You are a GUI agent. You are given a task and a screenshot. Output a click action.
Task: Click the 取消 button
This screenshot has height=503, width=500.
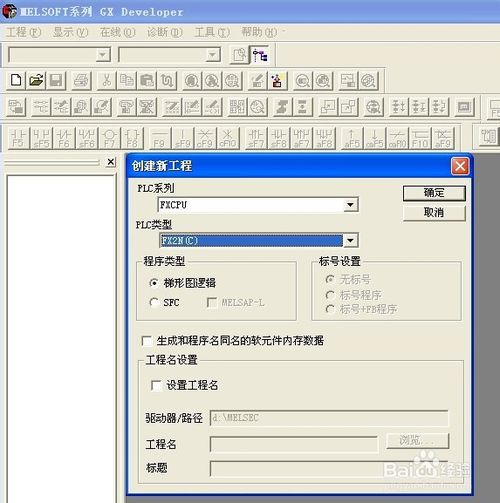pyautogui.click(x=434, y=213)
